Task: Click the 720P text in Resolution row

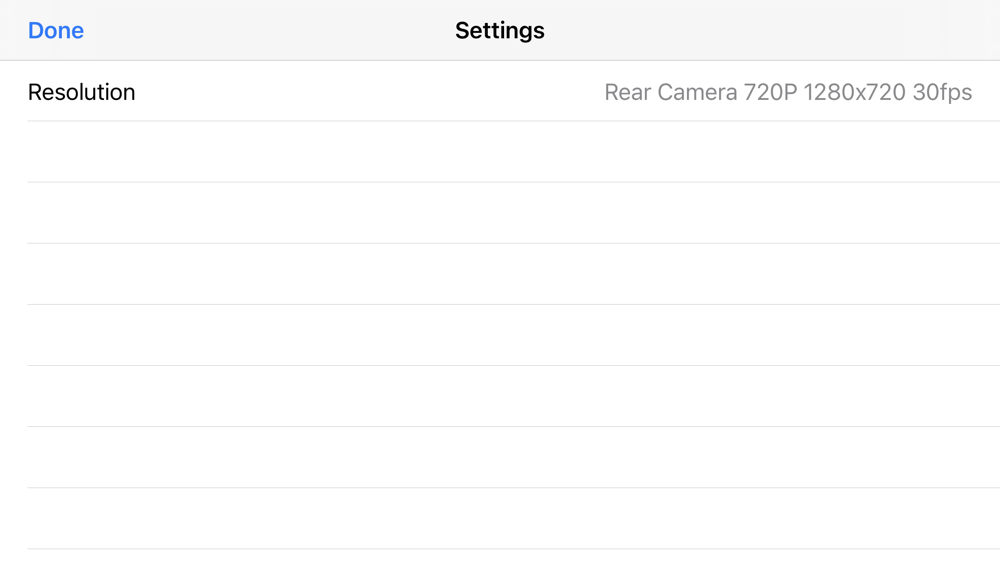Action: coord(770,93)
